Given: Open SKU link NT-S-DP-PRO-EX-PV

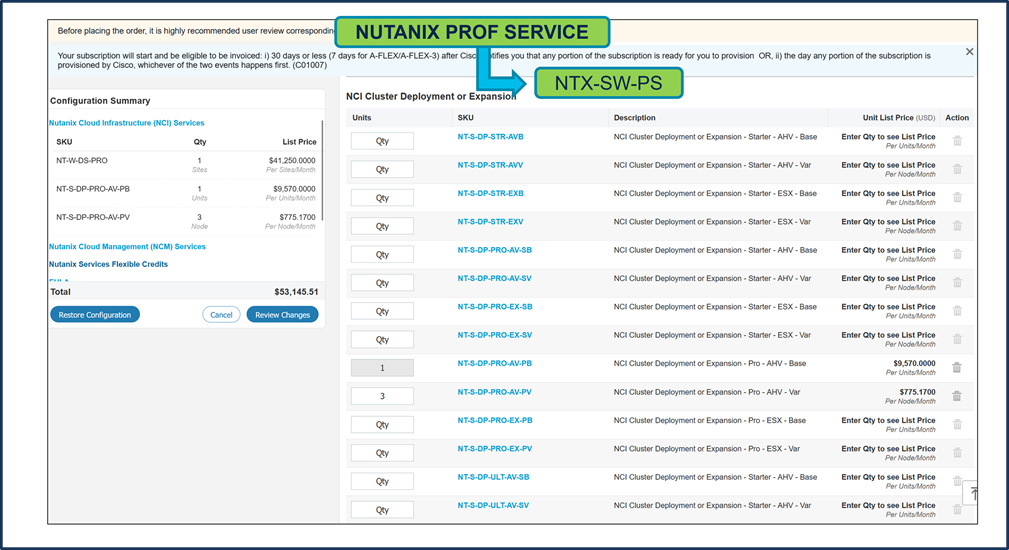Looking at the screenshot, I should pyautogui.click(x=495, y=448).
